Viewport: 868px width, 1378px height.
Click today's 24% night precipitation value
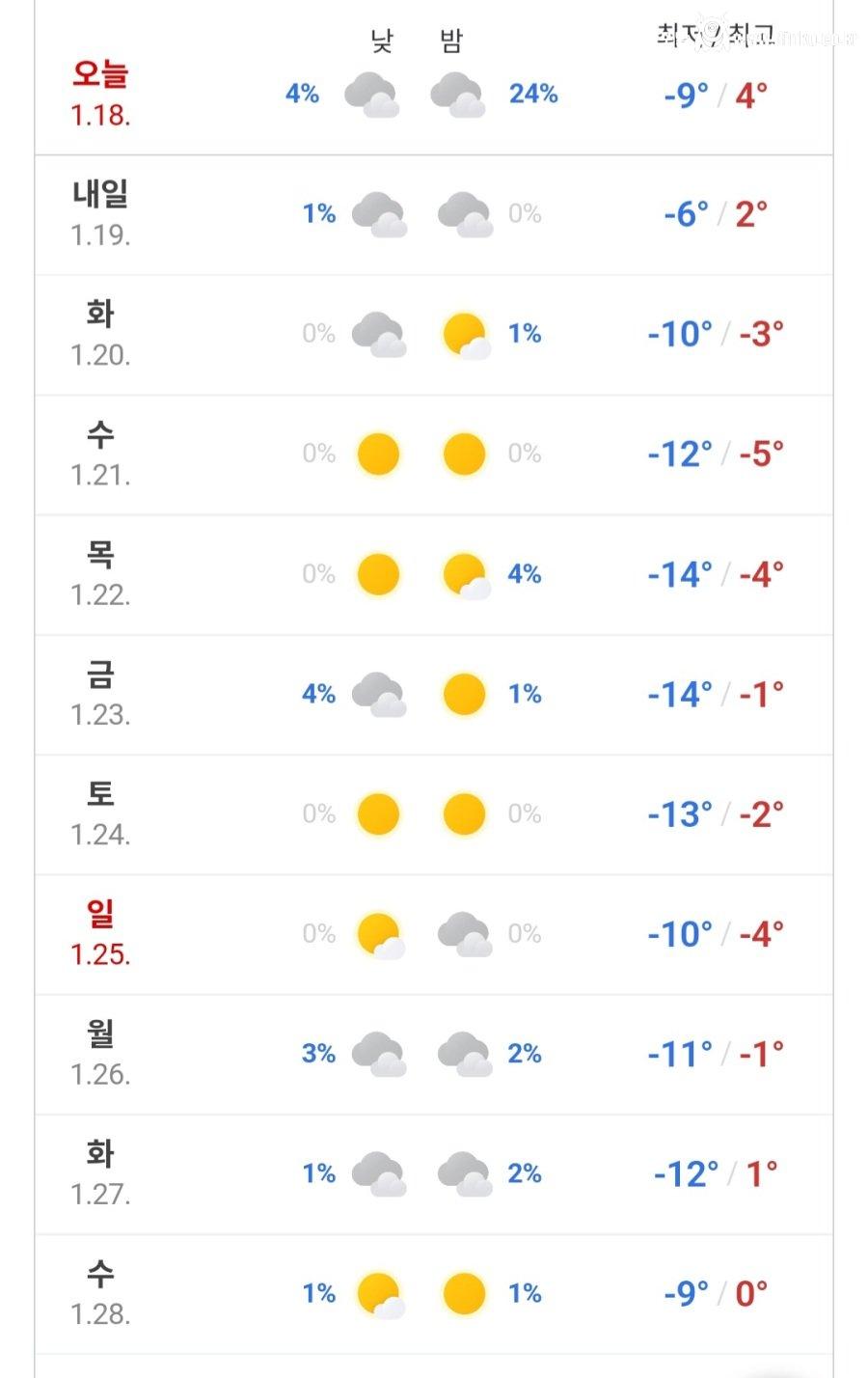[x=533, y=95]
